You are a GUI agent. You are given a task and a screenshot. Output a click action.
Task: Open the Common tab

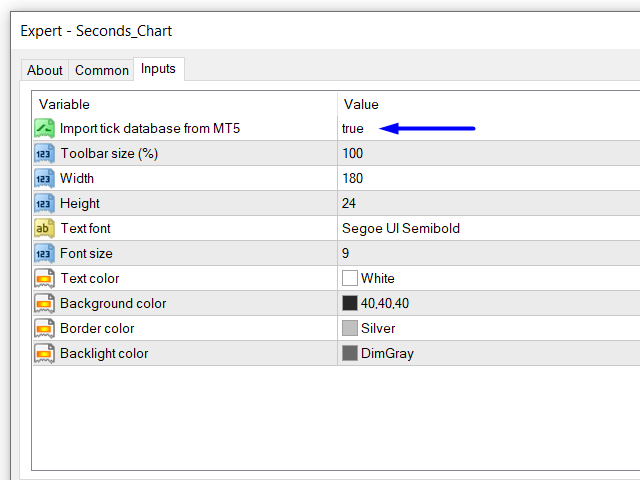point(102,70)
